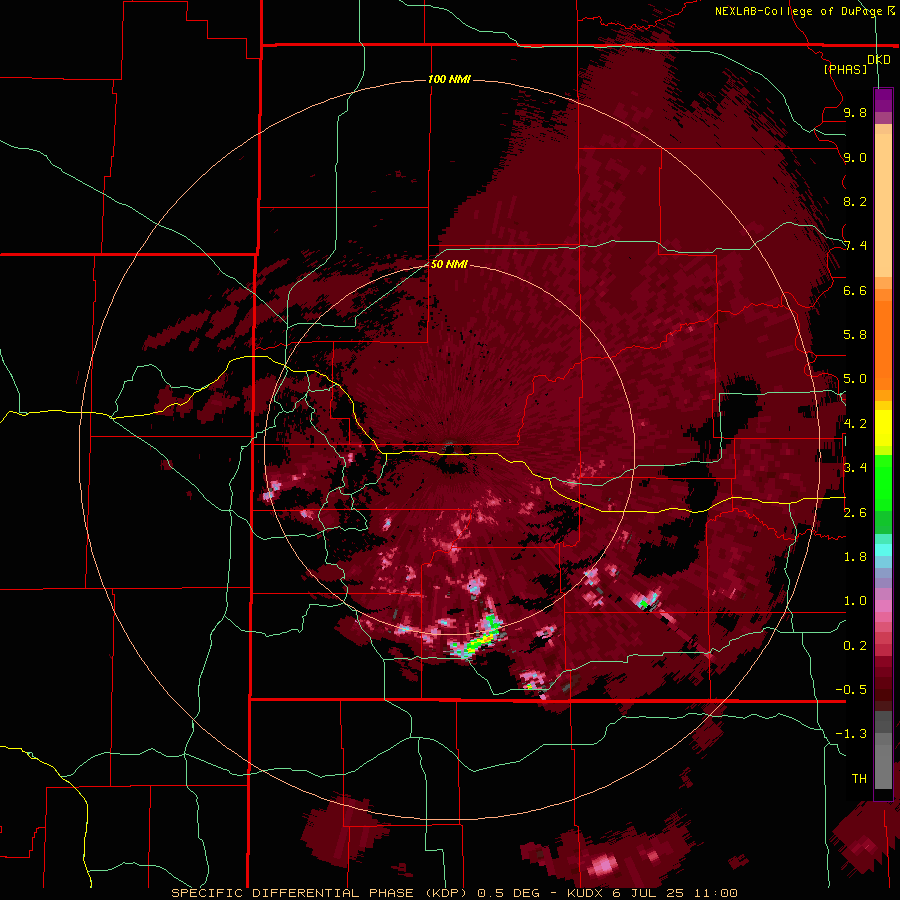Click the 1.0 legend value

[855, 601]
